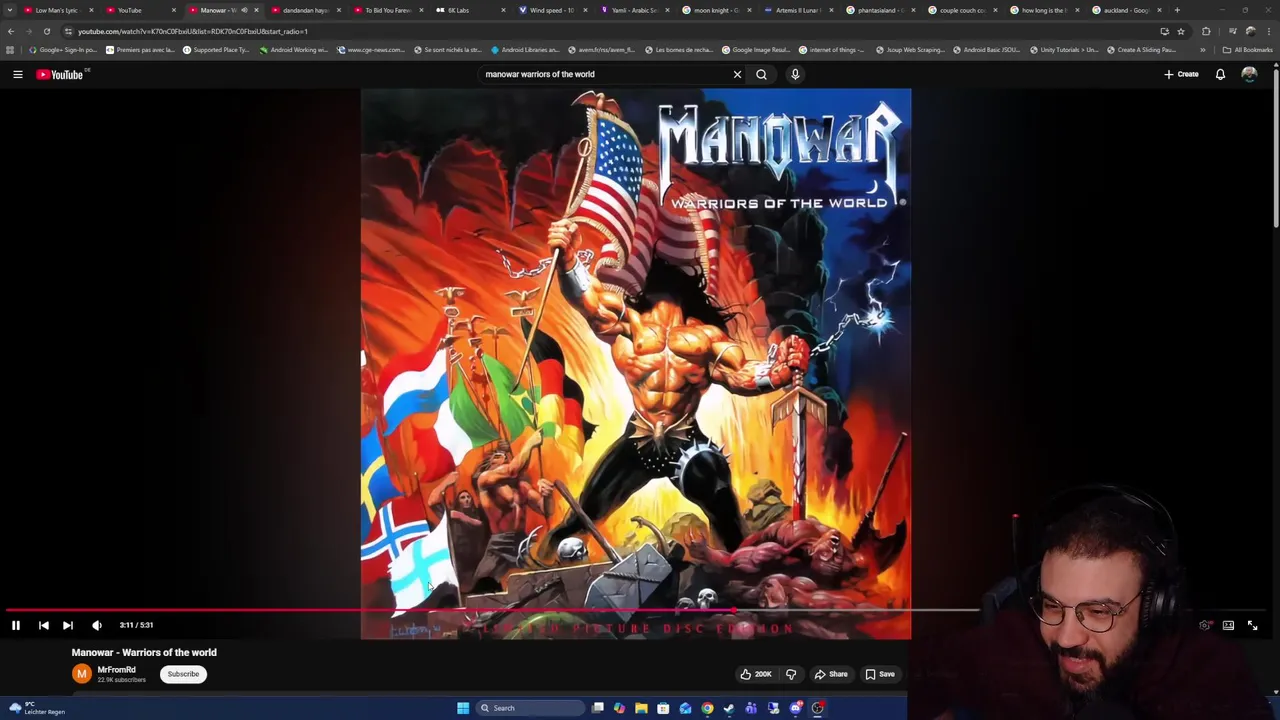Save the video to a playlist
Viewport: 1280px width, 720px height.
click(x=880, y=674)
